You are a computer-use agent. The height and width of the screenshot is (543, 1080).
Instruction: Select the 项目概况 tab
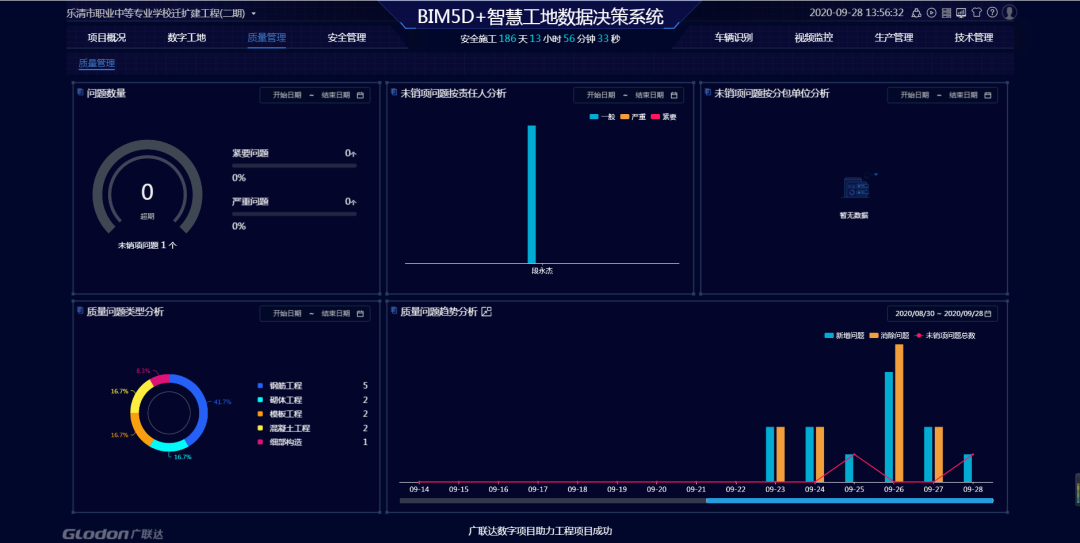point(107,37)
